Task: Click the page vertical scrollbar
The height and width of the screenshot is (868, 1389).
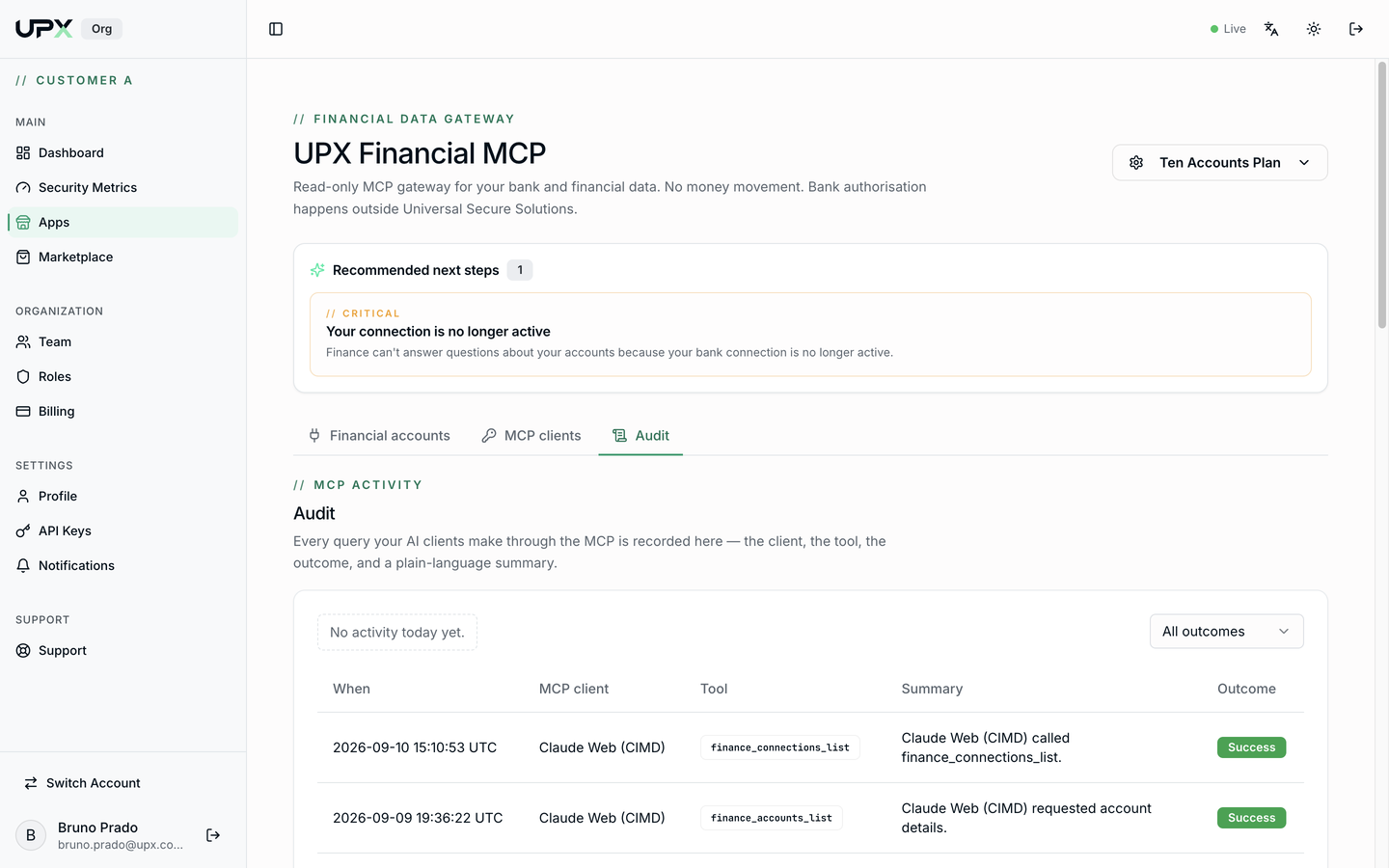Action: (x=1381, y=195)
